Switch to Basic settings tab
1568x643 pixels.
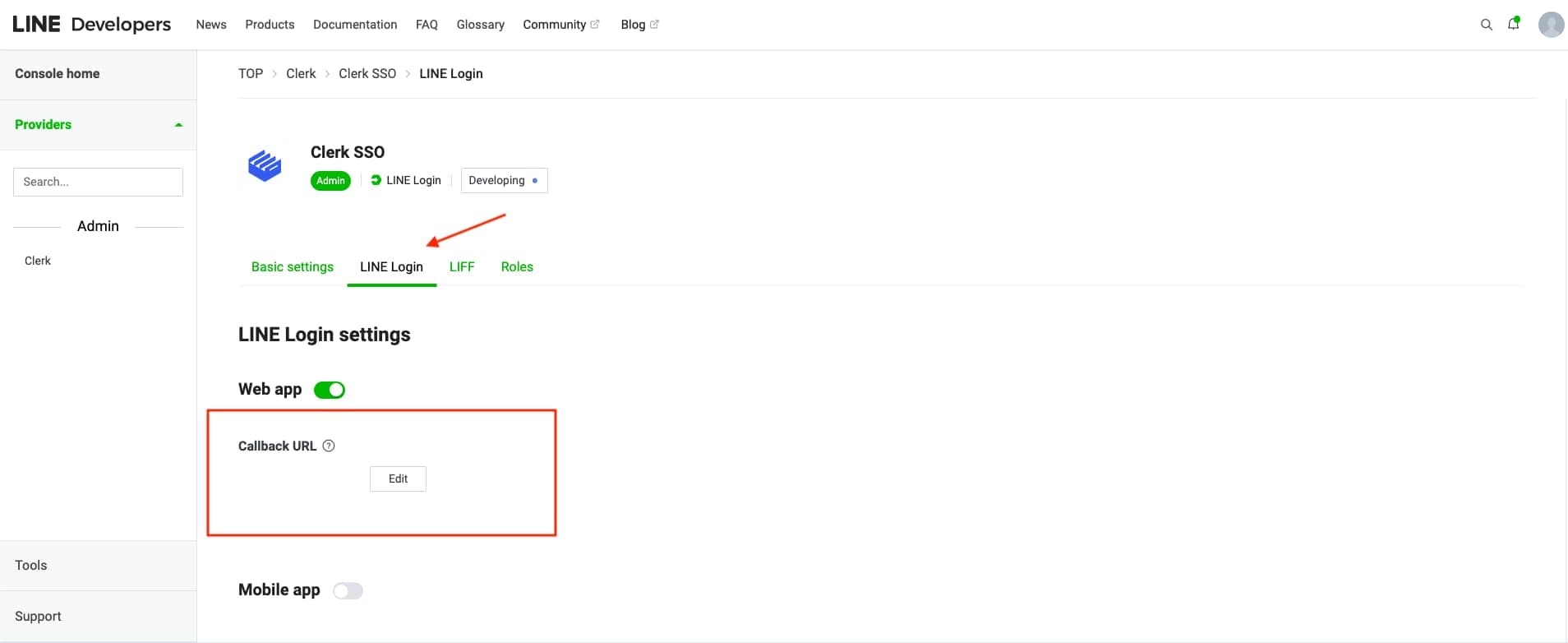pyautogui.click(x=293, y=266)
